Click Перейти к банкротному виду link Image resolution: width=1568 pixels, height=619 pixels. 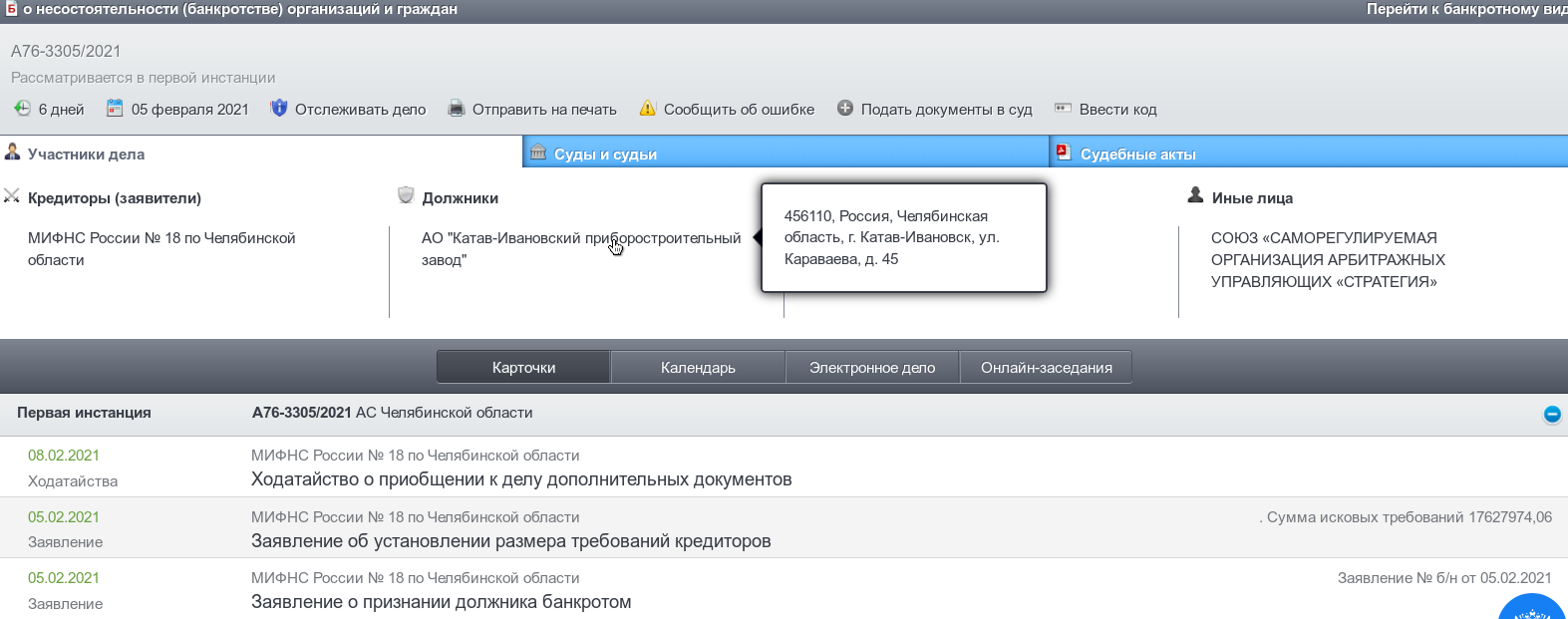(x=1465, y=9)
